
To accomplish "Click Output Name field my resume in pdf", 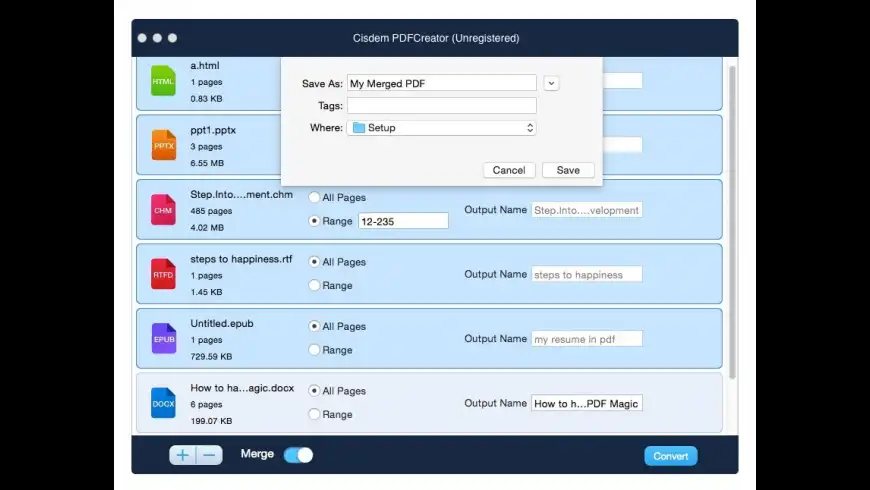I will pyautogui.click(x=586, y=339).
